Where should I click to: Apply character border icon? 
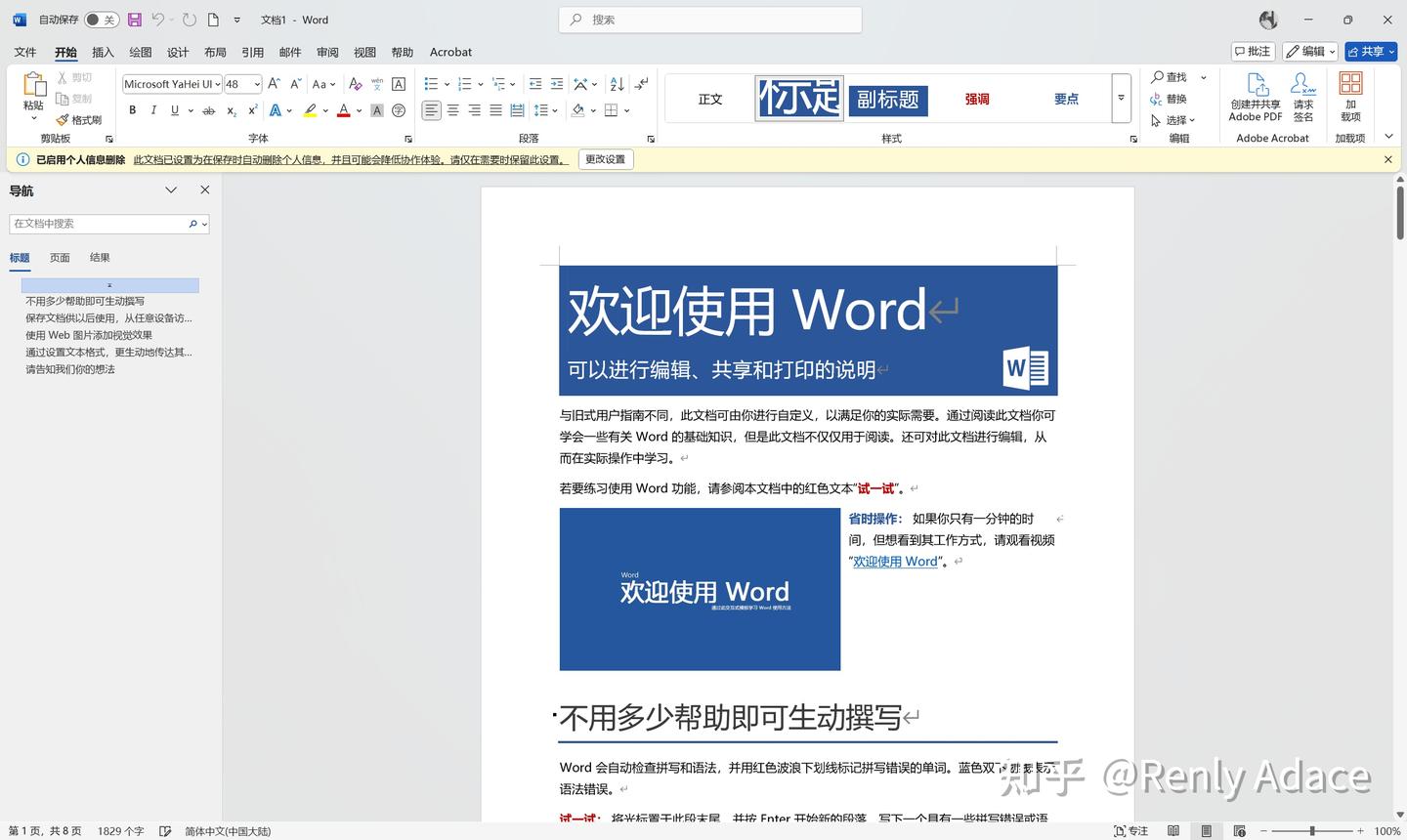pyautogui.click(x=399, y=84)
